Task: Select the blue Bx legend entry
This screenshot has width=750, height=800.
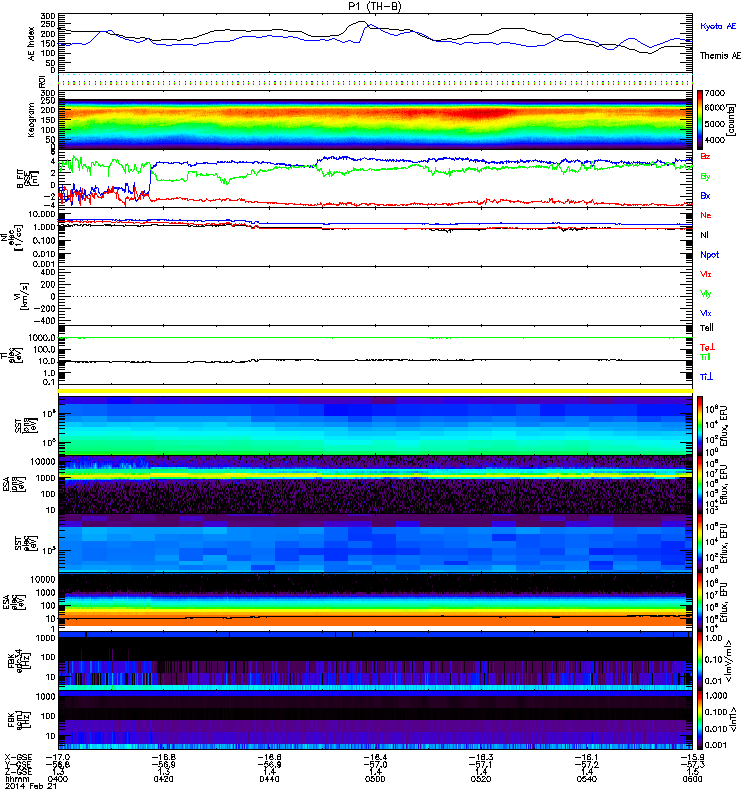Action: pos(706,195)
